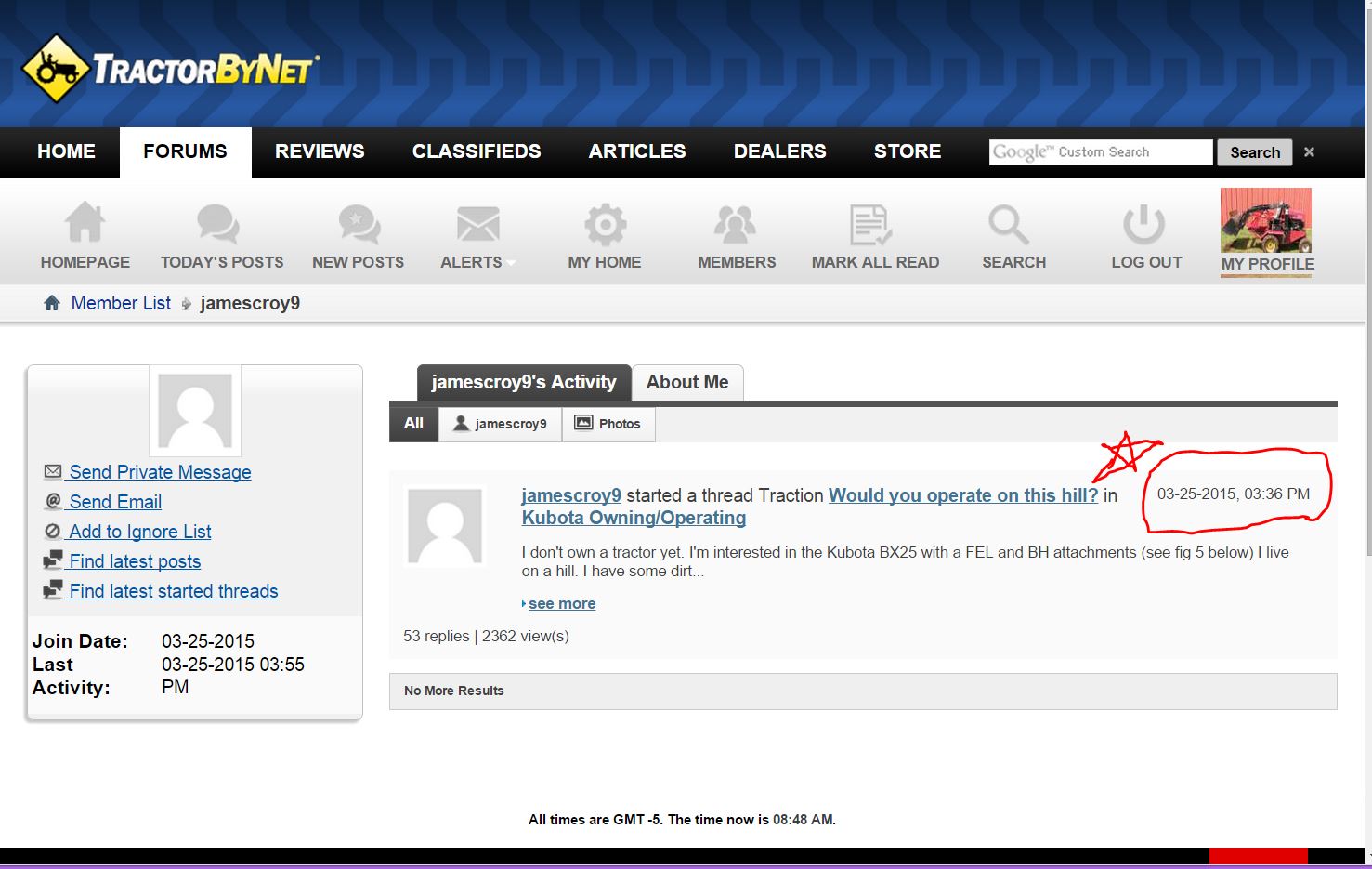The image size is (1372, 869).
Task: Click in the Google Custom Search field
Action: coord(1101,152)
